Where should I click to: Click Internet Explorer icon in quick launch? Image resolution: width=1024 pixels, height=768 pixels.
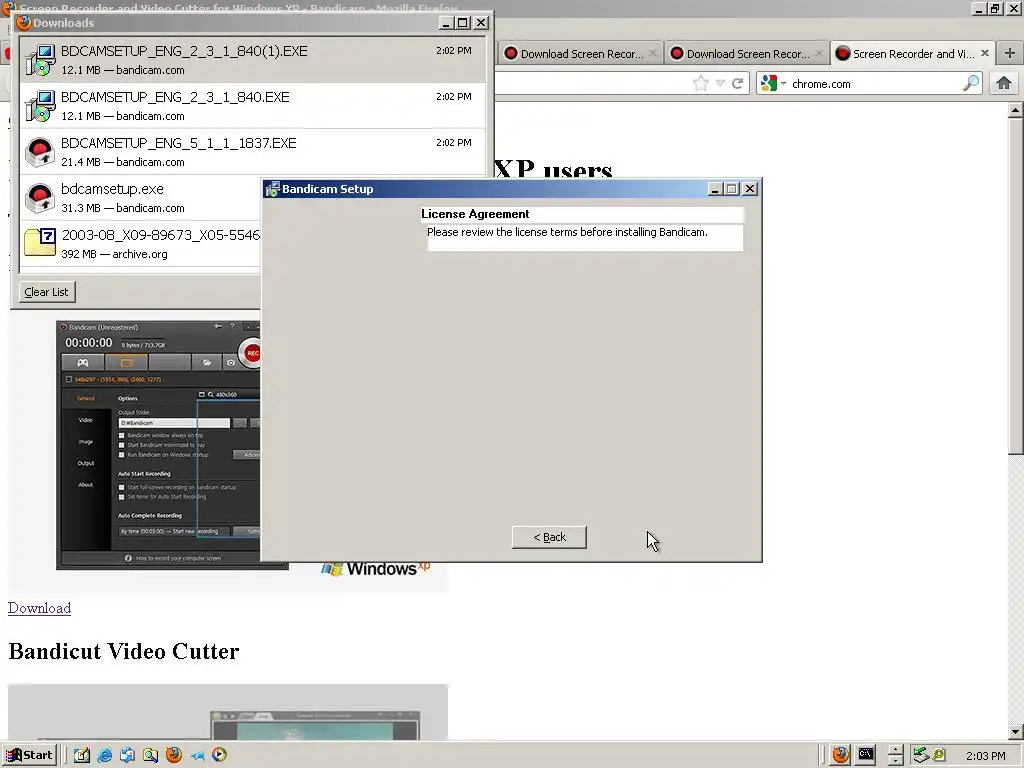coord(104,755)
